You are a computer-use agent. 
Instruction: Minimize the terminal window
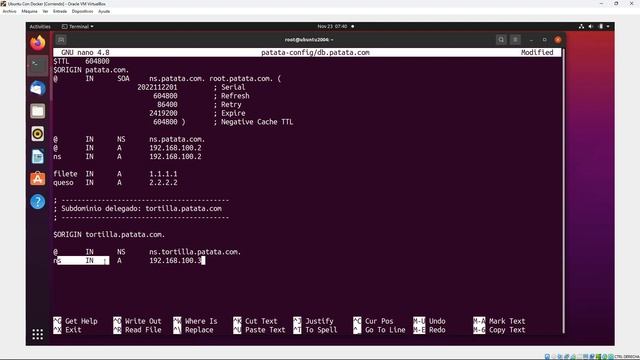coord(531,40)
